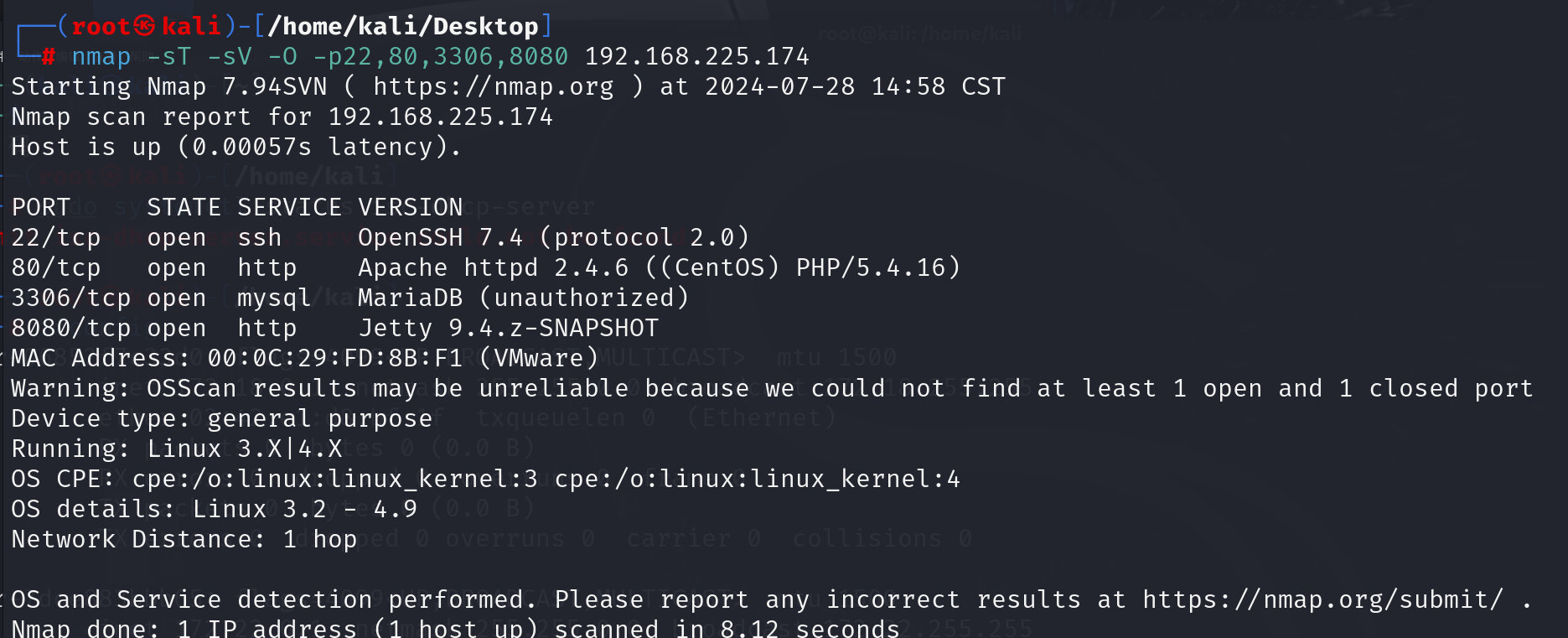Click the MAC address 00:0C:29:FD:8B:F1
Screen dimensions: 1568x638
click(x=335, y=359)
